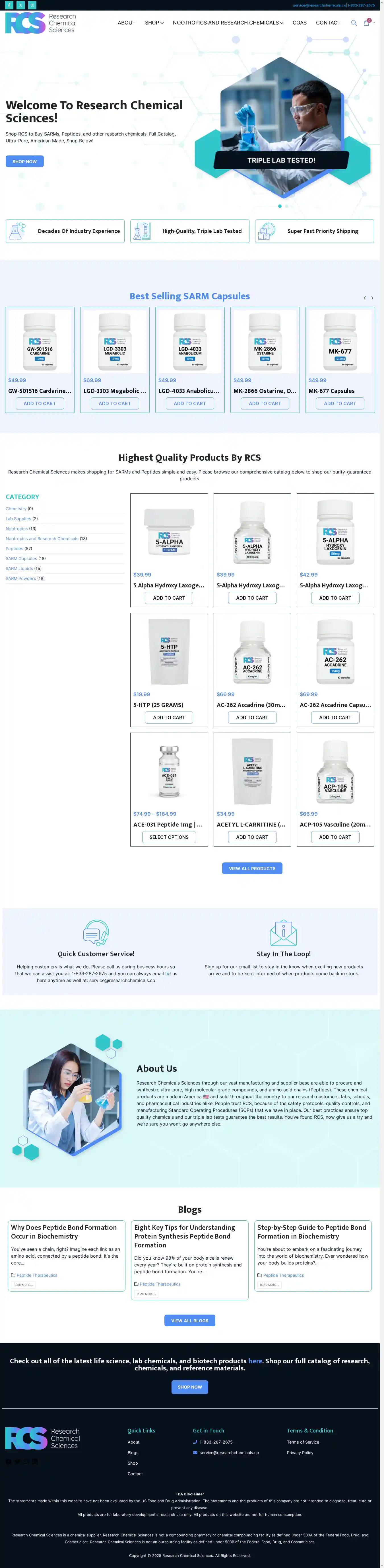This screenshot has width=384, height=1568.
Task: Open the search magnifier icon
Action: click(354, 23)
